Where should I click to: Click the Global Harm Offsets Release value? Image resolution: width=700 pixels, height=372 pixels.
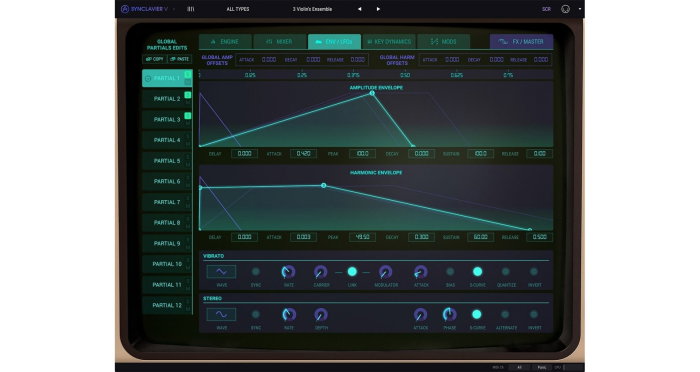point(541,59)
